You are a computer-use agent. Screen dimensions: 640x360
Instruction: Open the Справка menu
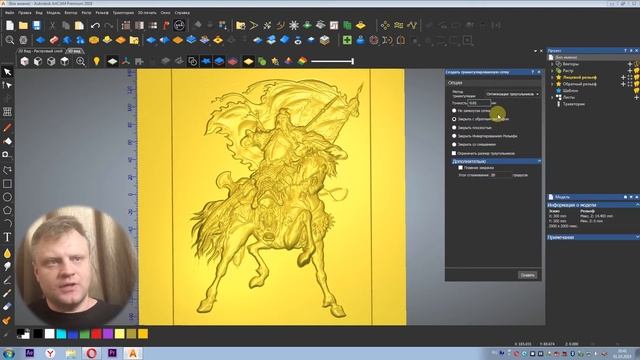tap(182, 13)
